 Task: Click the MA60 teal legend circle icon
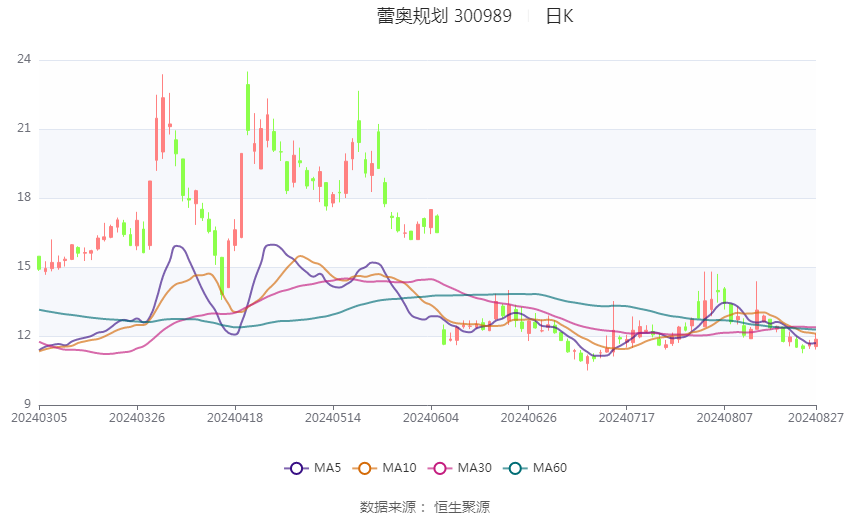point(516,468)
